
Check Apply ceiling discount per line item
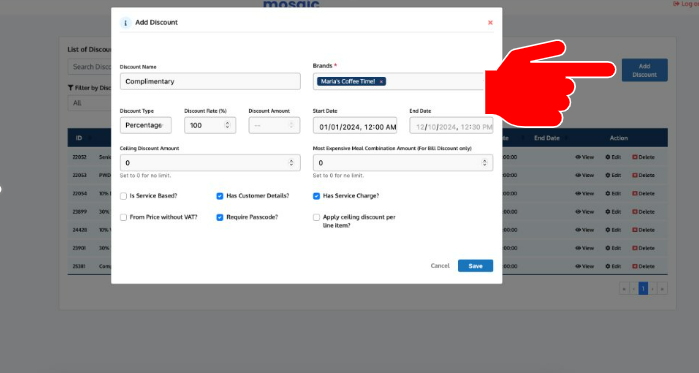(x=317, y=217)
